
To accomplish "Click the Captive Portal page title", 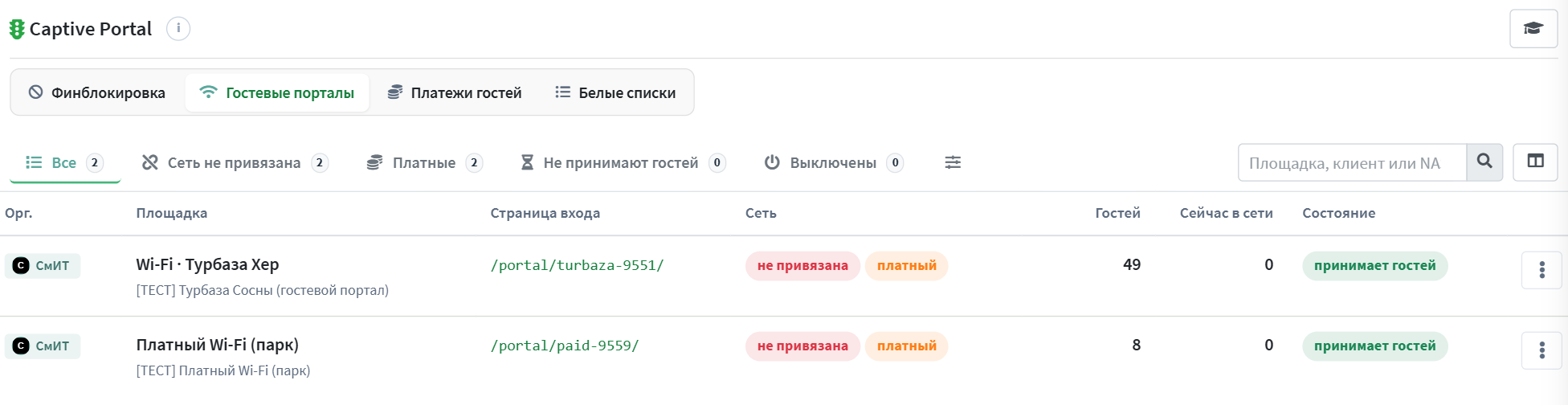I will [x=91, y=29].
